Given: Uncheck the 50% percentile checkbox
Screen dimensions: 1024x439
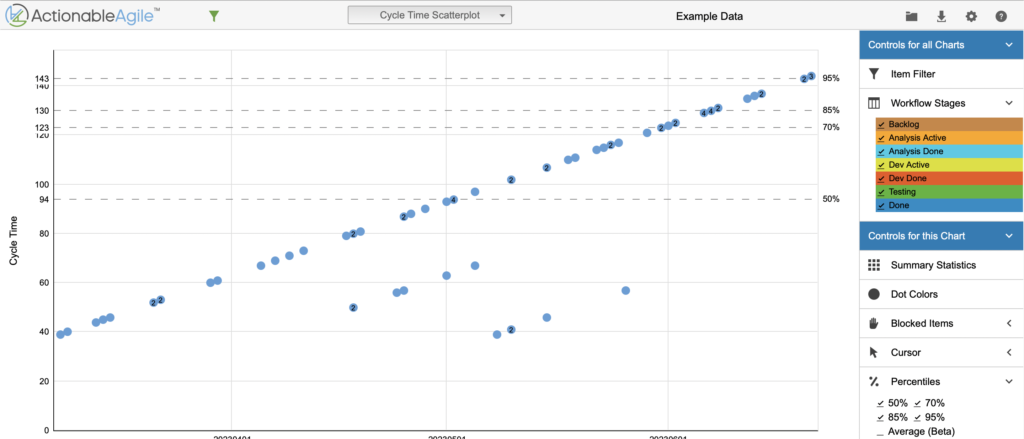Looking at the screenshot, I should tap(880, 402).
